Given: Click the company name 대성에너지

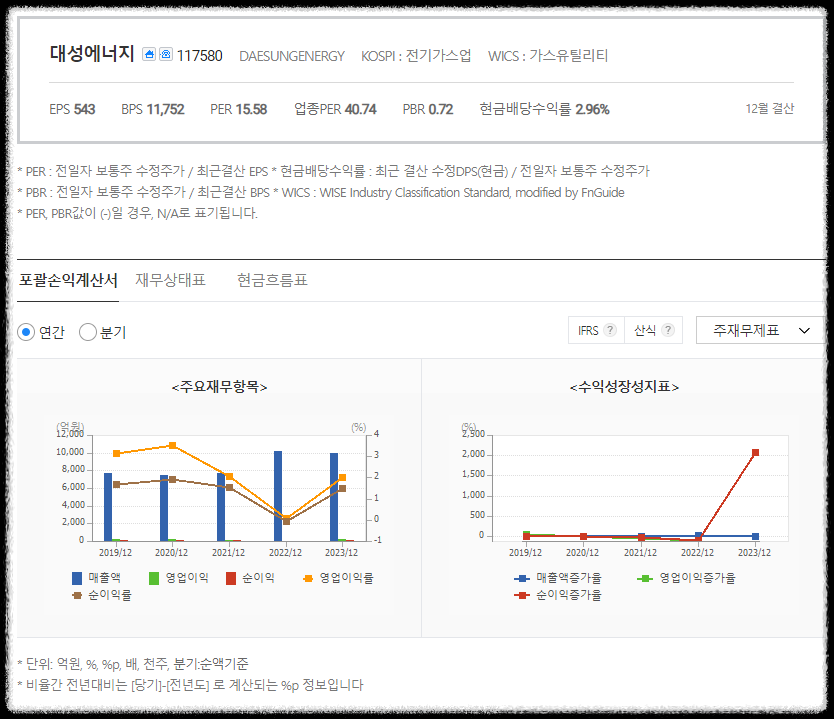Looking at the screenshot, I should pyautogui.click(x=92, y=53).
